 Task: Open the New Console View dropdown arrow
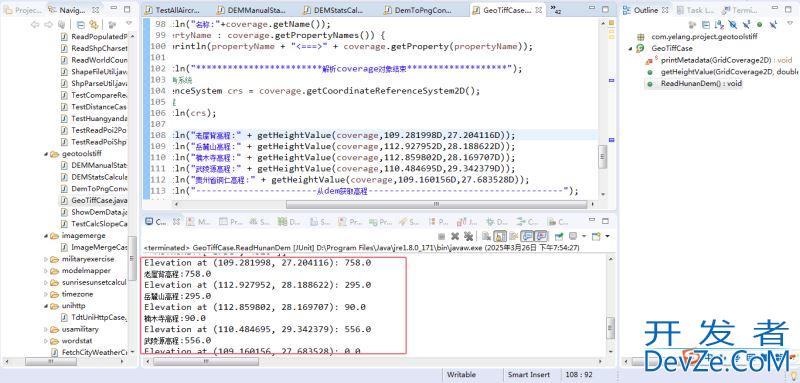[x=608, y=236]
